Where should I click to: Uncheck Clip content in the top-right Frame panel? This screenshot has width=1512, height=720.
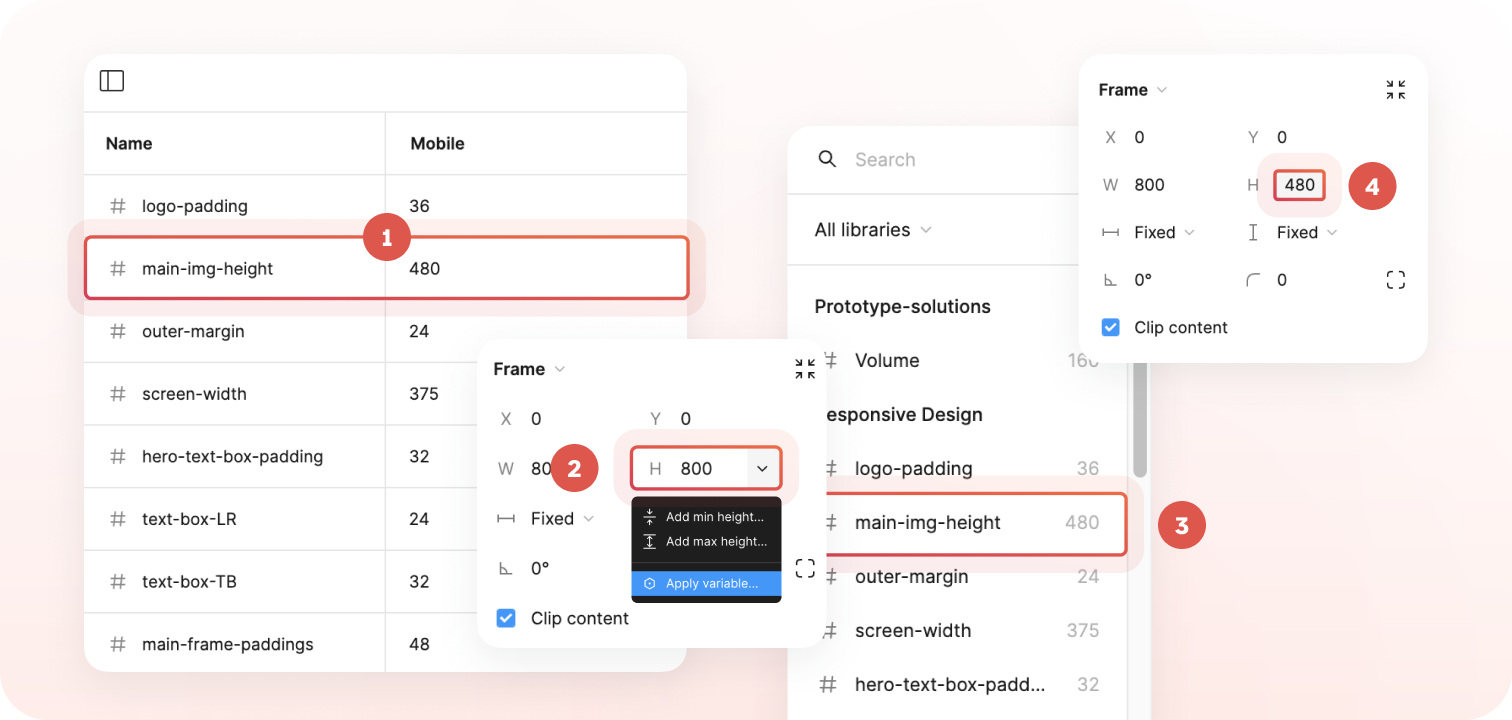coord(1110,327)
